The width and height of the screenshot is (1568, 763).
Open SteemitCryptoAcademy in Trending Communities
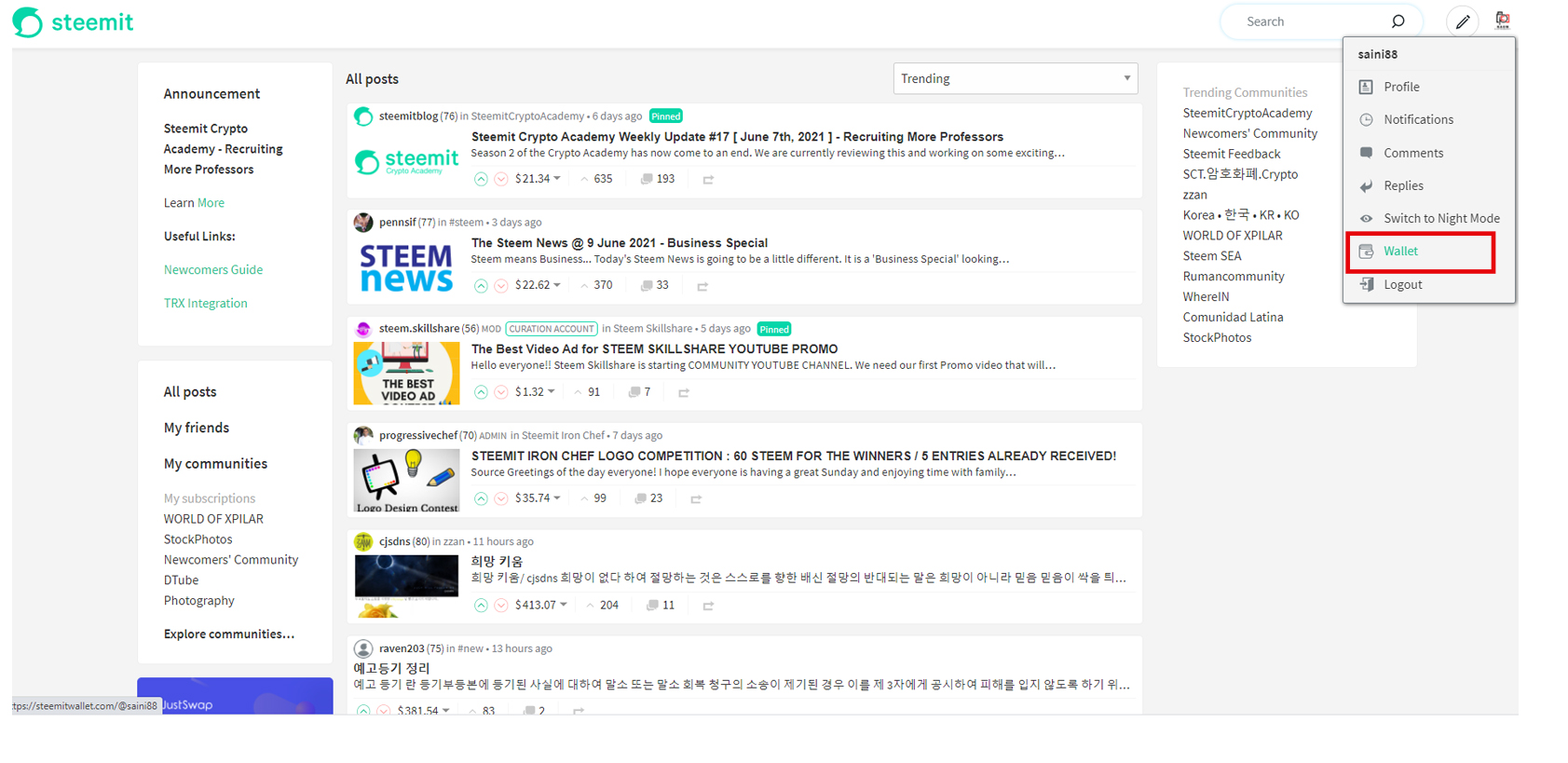pyautogui.click(x=1248, y=114)
